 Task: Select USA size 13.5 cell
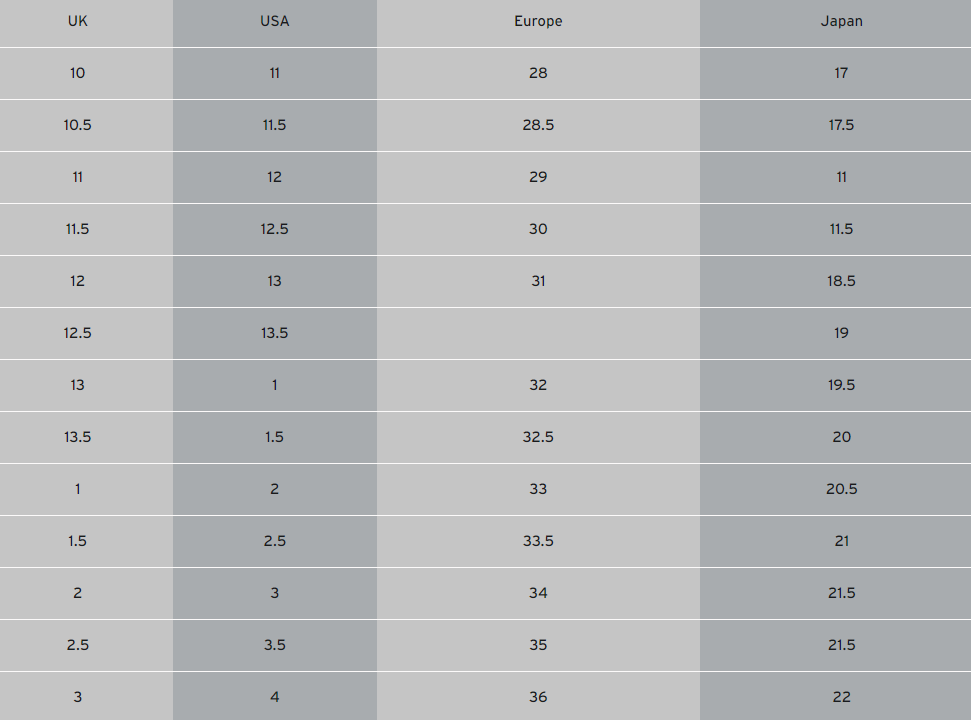274,333
